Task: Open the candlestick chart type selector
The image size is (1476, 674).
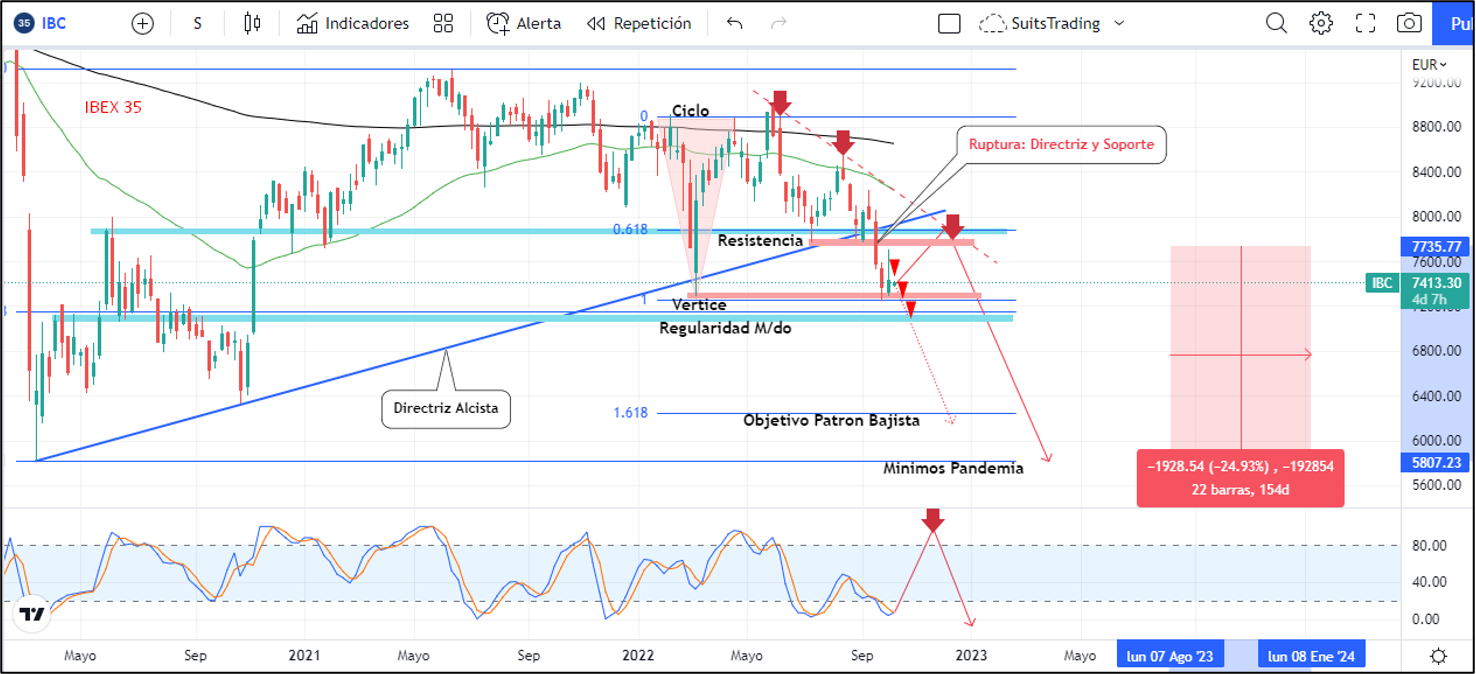Action: pyautogui.click(x=252, y=23)
